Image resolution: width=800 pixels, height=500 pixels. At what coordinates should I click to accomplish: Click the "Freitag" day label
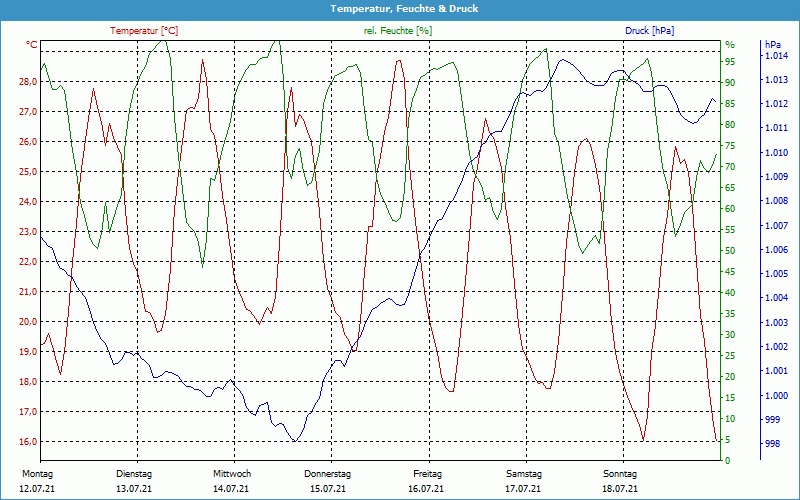428,474
